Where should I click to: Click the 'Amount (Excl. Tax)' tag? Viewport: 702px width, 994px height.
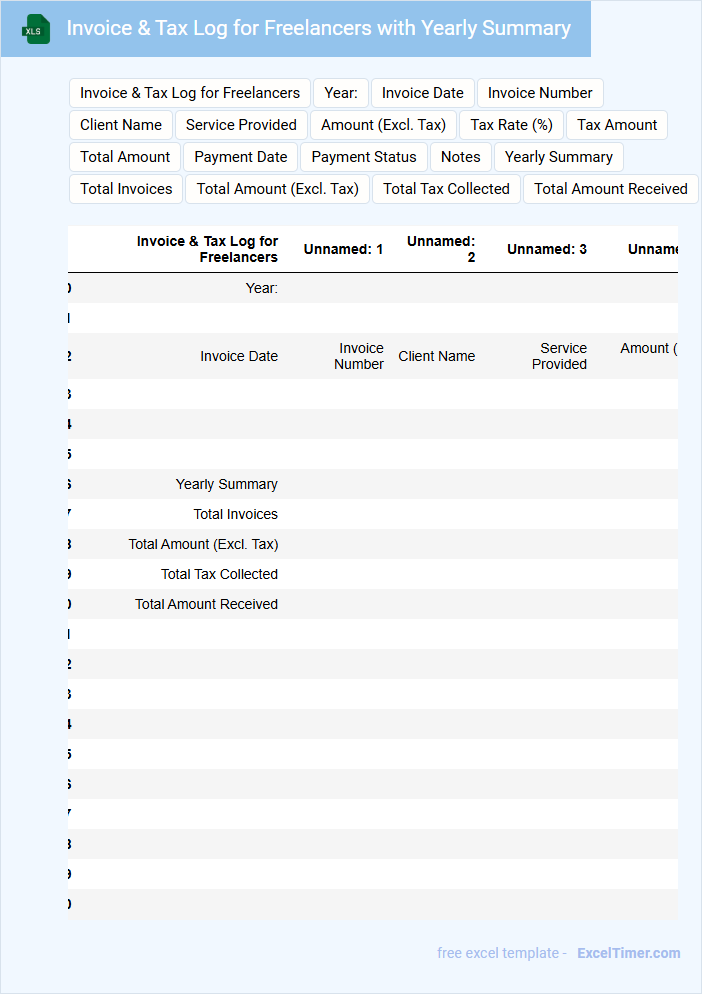pyautogui.click(x=383, y=125)
